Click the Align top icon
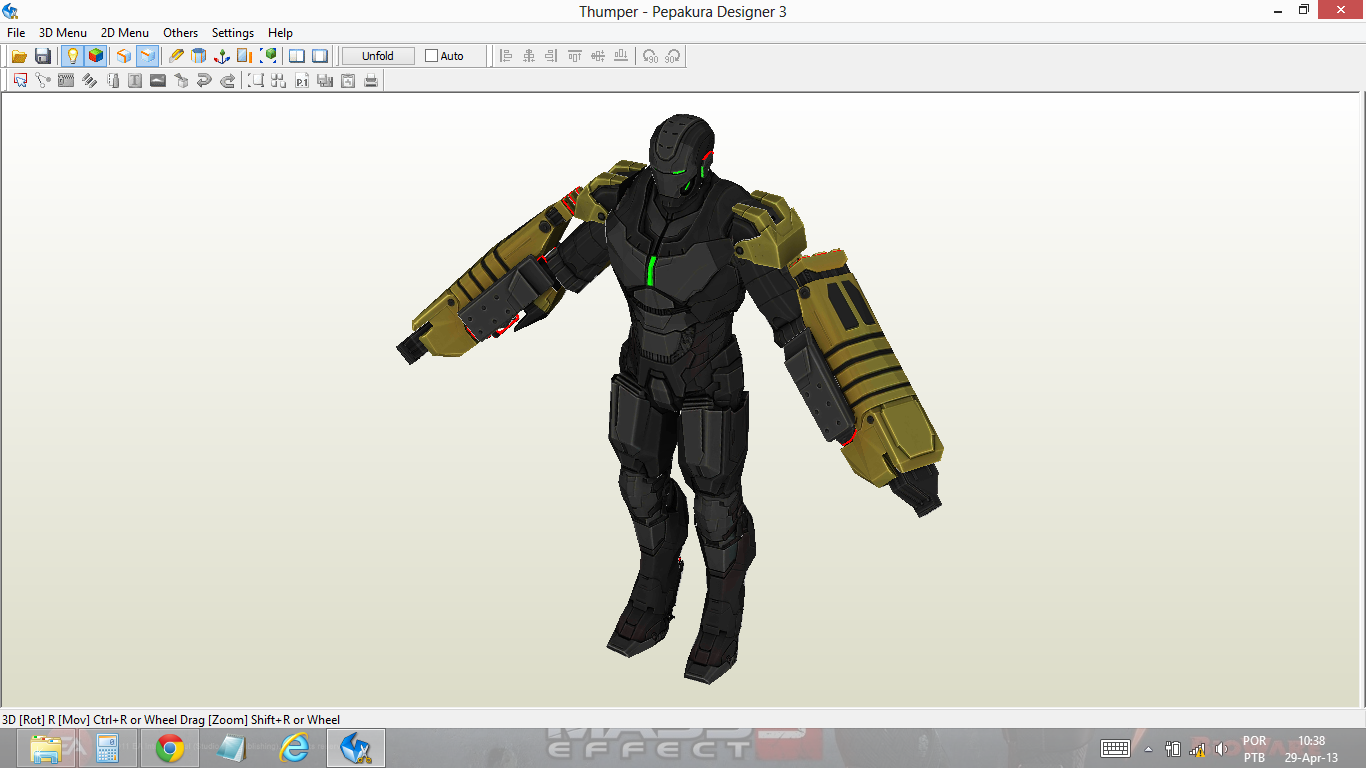The image size is (1366, 768). tap(575, 56)
